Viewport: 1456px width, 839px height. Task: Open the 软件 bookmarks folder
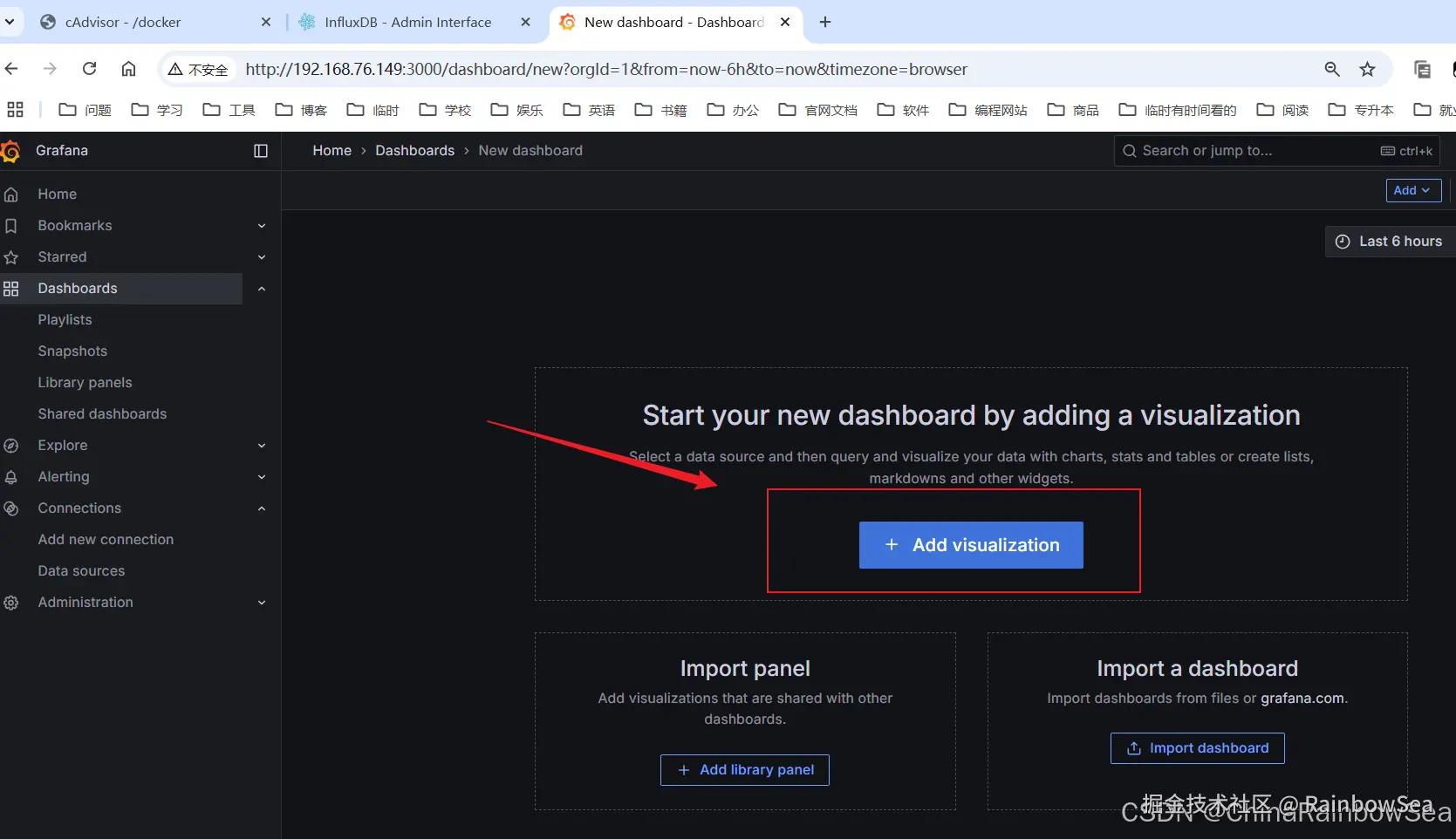903,110
